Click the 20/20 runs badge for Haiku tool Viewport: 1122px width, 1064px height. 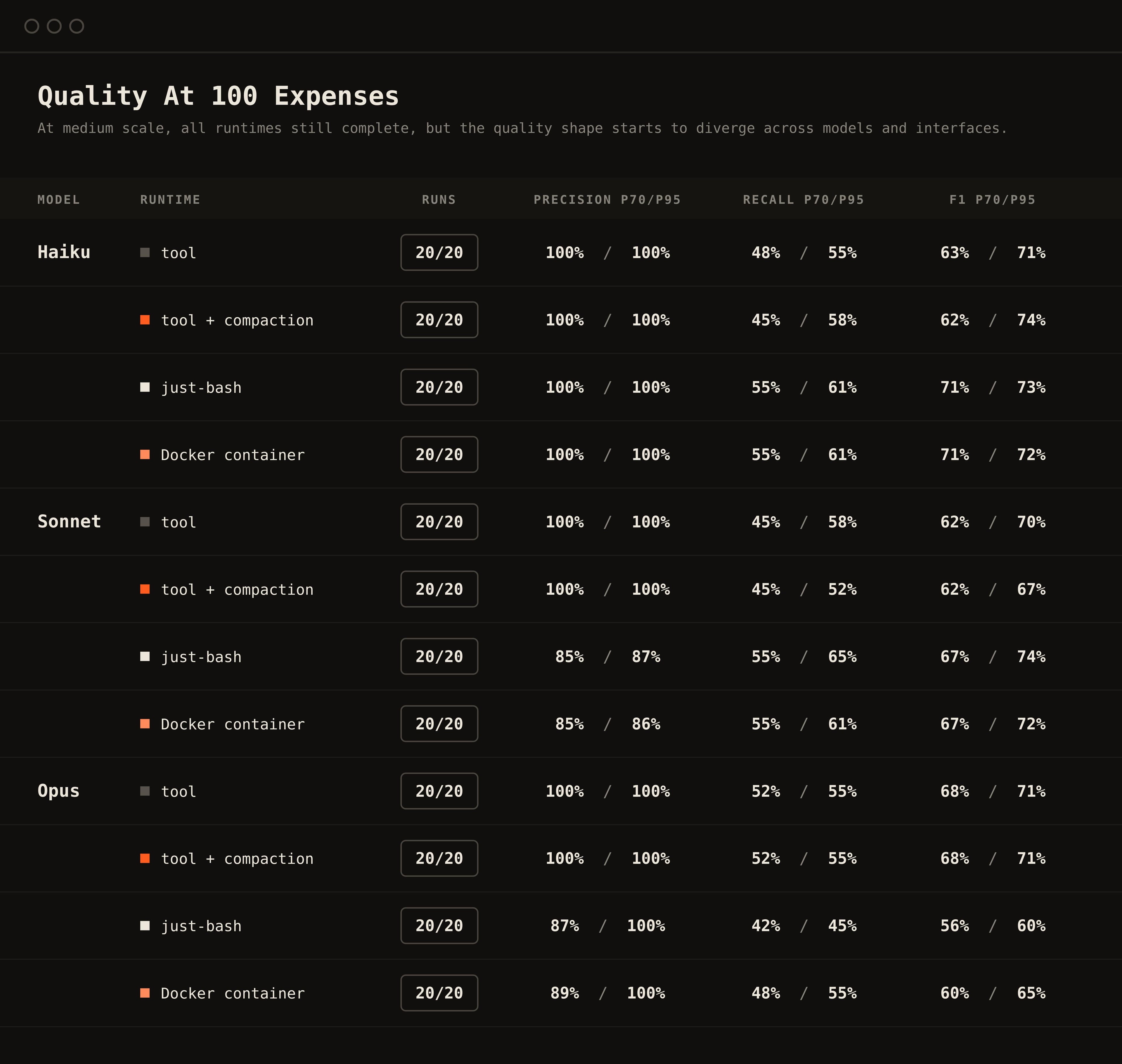(439, 252)
